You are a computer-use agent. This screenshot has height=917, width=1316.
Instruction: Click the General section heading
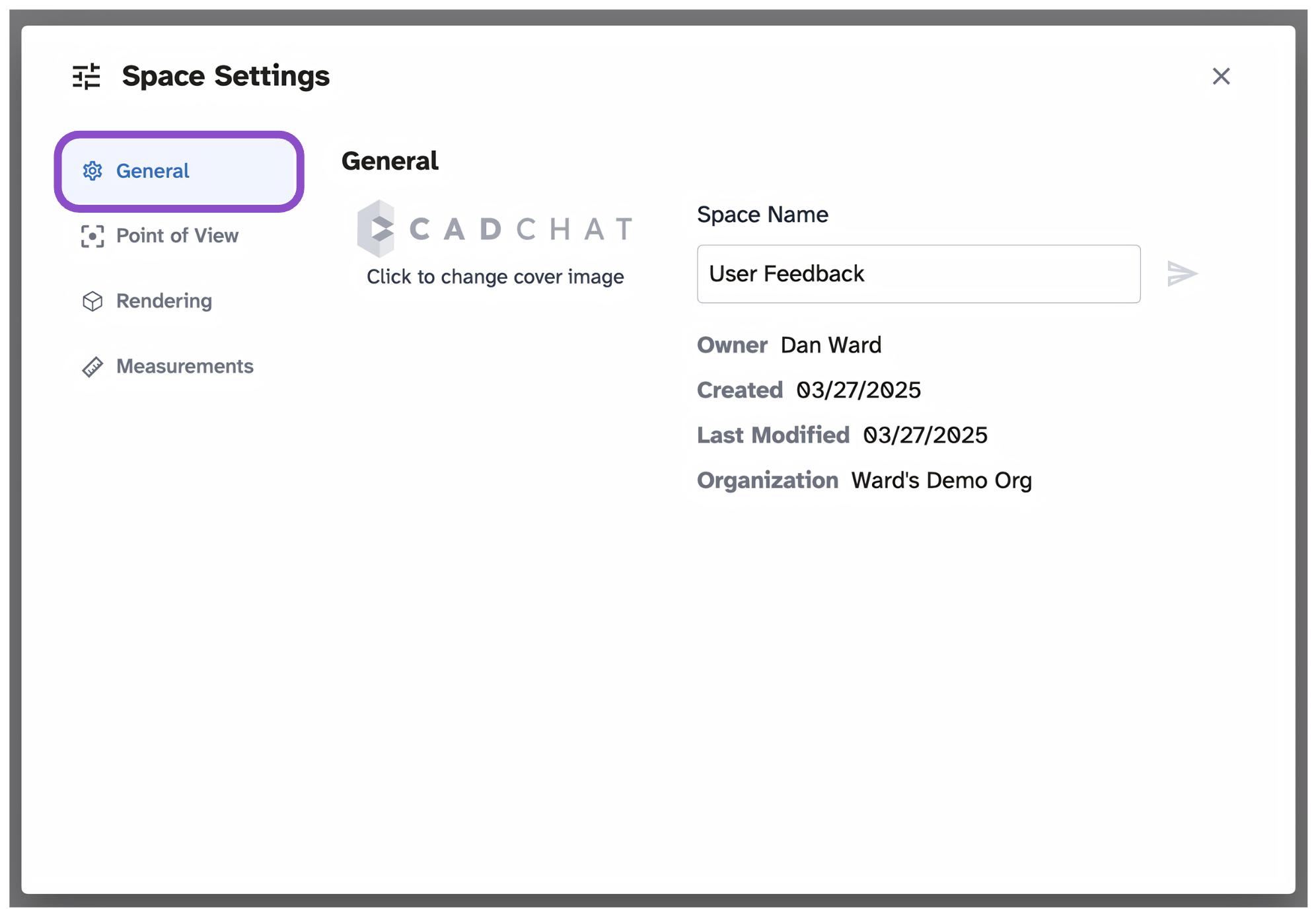pos(390,161)
